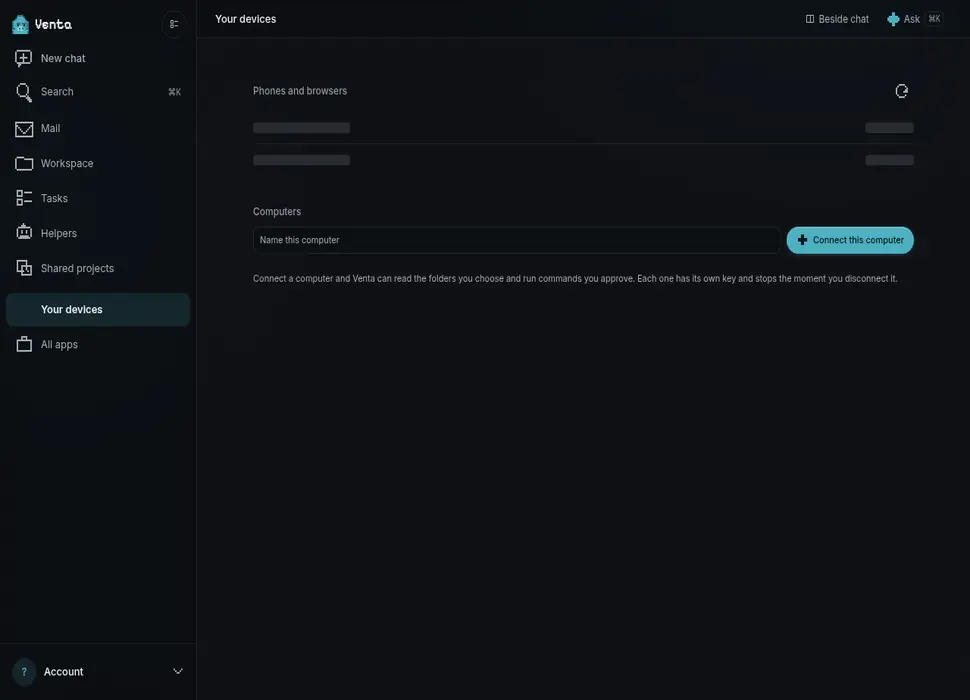
Task: Expand the Account menu chevron
Action: pyautogui.click(x=178, y=672)
